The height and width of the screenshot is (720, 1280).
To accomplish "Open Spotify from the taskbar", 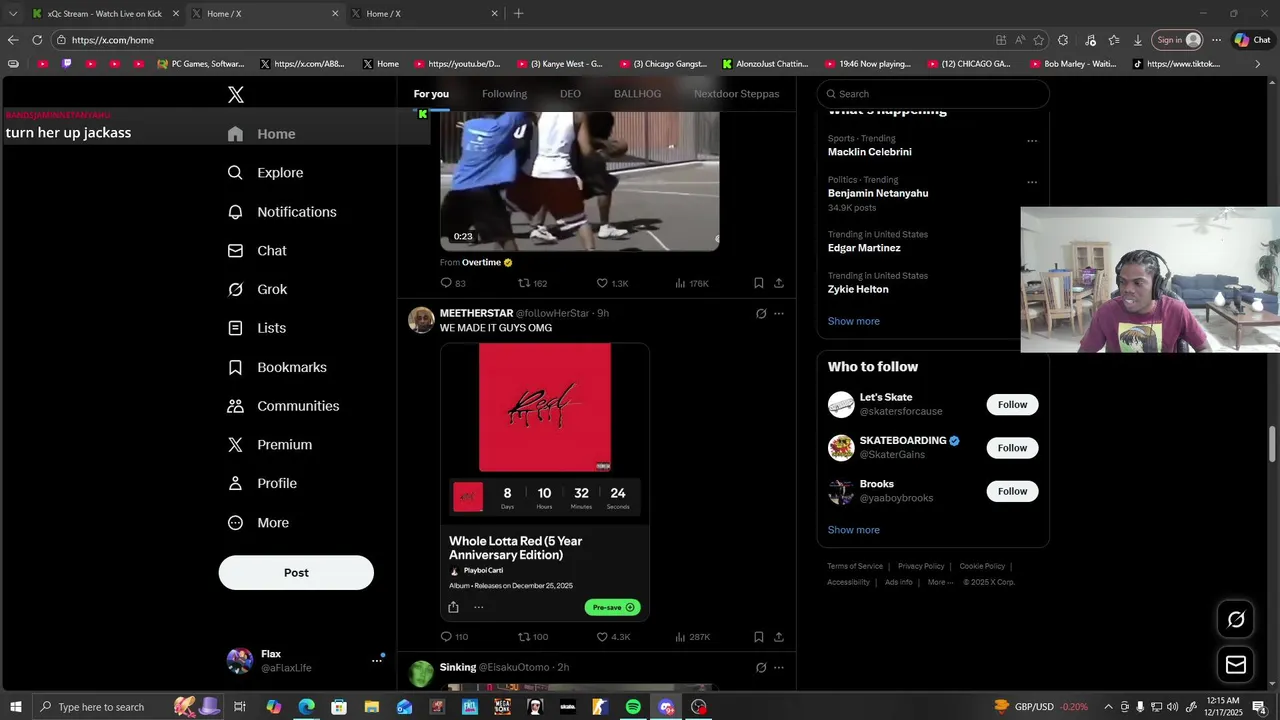I will point(633,707).
